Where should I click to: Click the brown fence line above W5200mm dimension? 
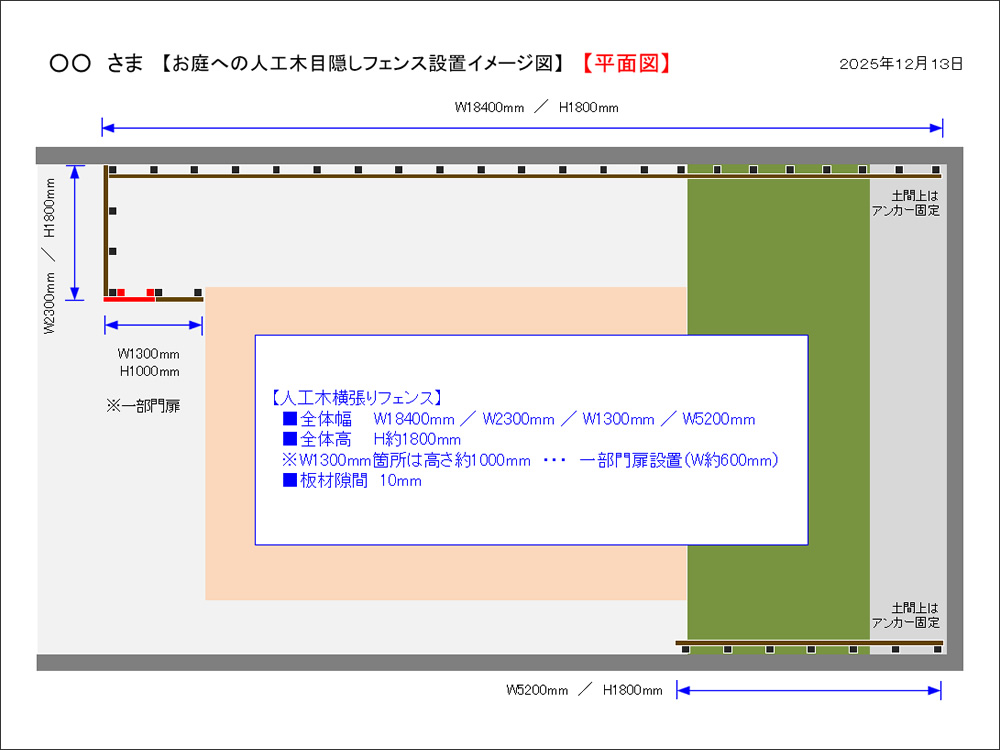[x=809, y=643]
